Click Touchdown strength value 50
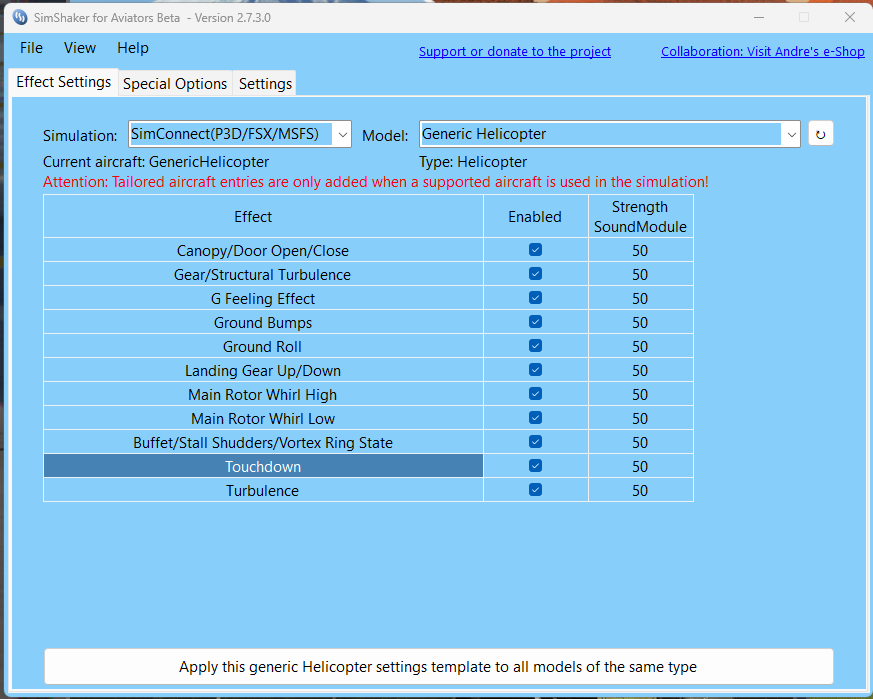 pyautogui.click(x=640, y=466)
